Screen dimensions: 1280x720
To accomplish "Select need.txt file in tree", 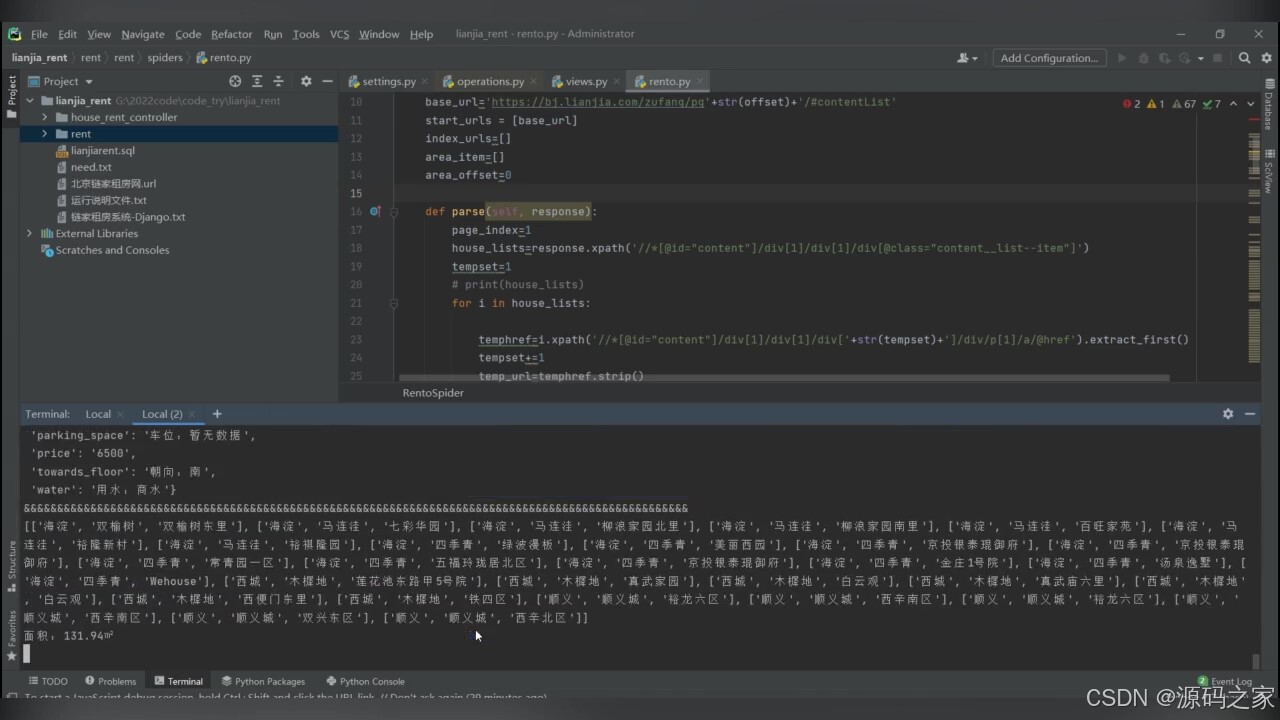I will (x=91, y=167).
